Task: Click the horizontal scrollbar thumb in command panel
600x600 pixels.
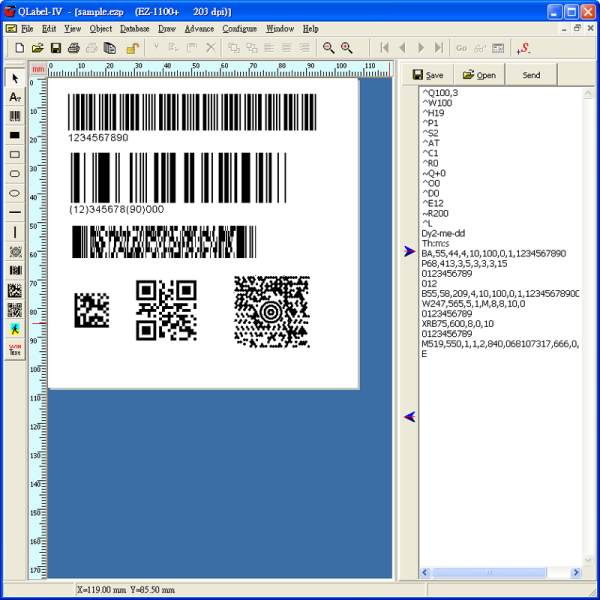Action: tap(489, 572)
